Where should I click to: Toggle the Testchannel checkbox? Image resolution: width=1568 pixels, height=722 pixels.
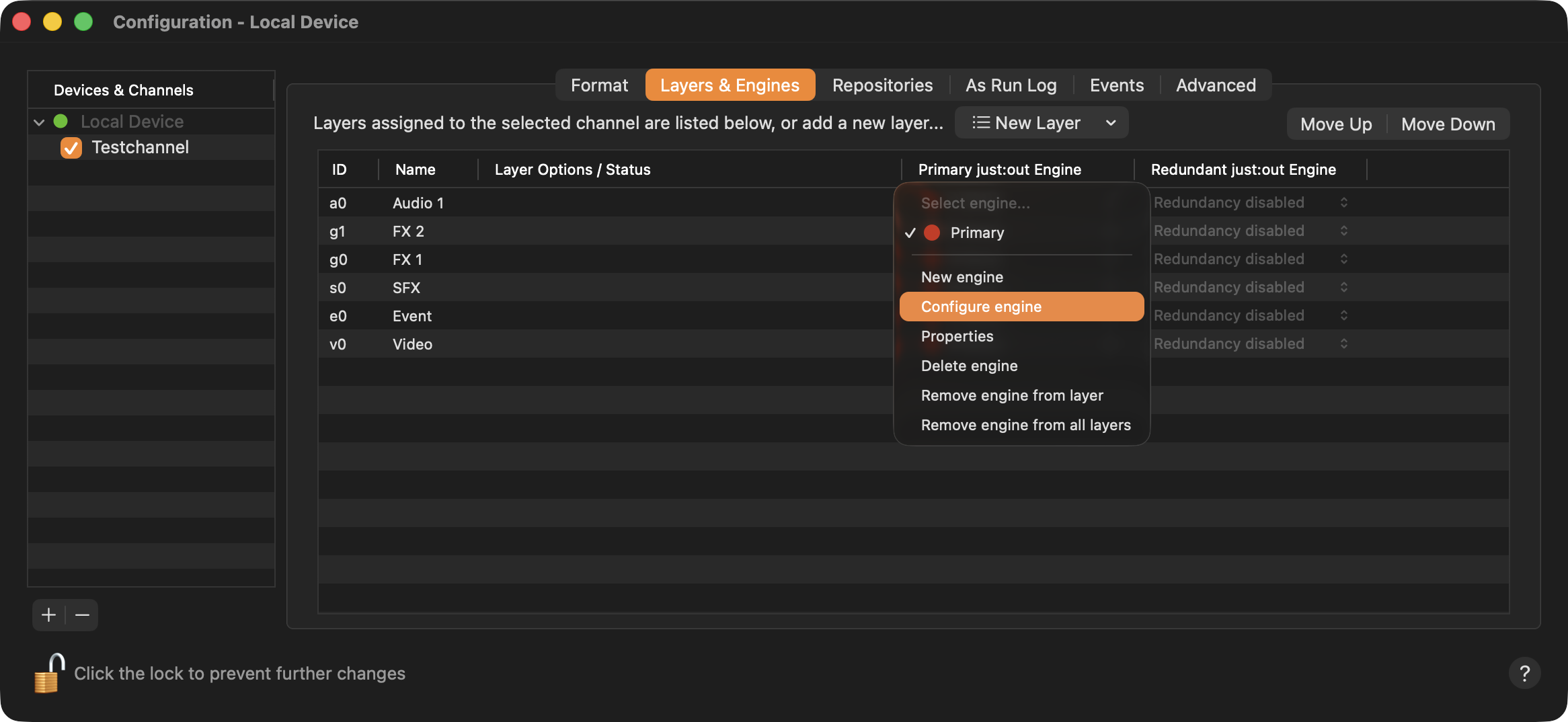pos(71,147)
